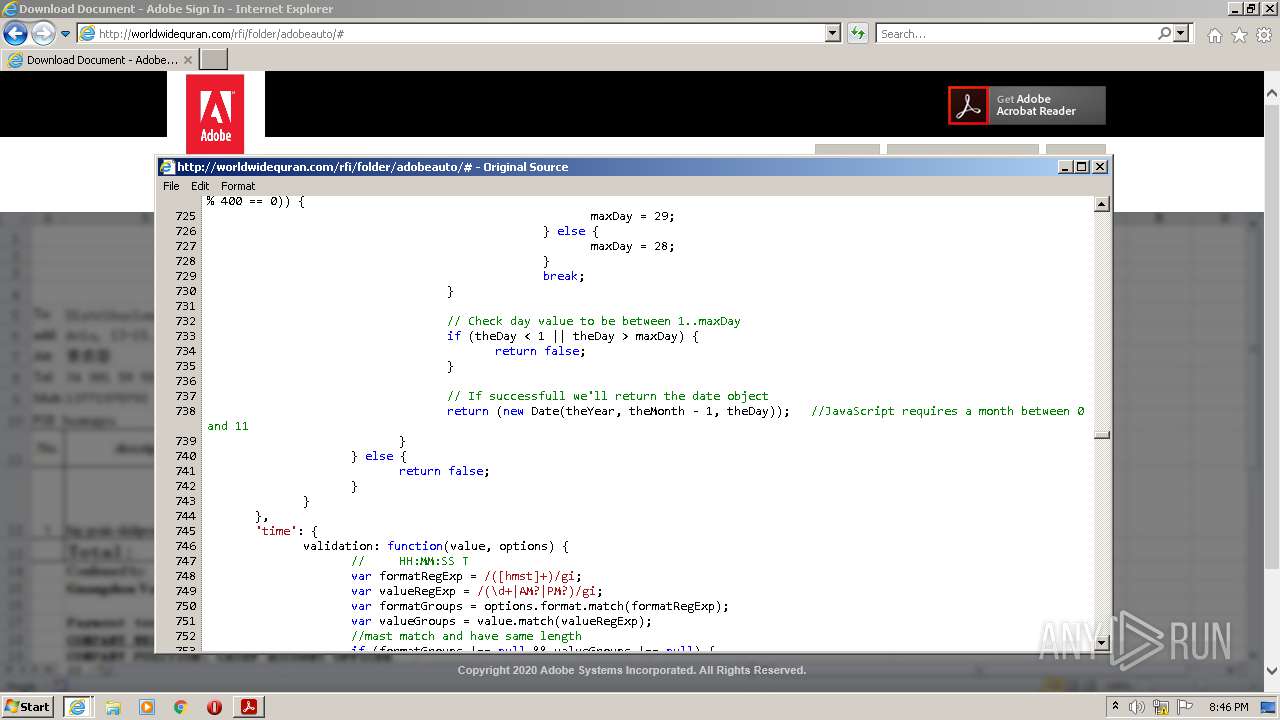Click the "'time': {" code line
Screen dimensions: 1280x720
(x=286, y=531)
